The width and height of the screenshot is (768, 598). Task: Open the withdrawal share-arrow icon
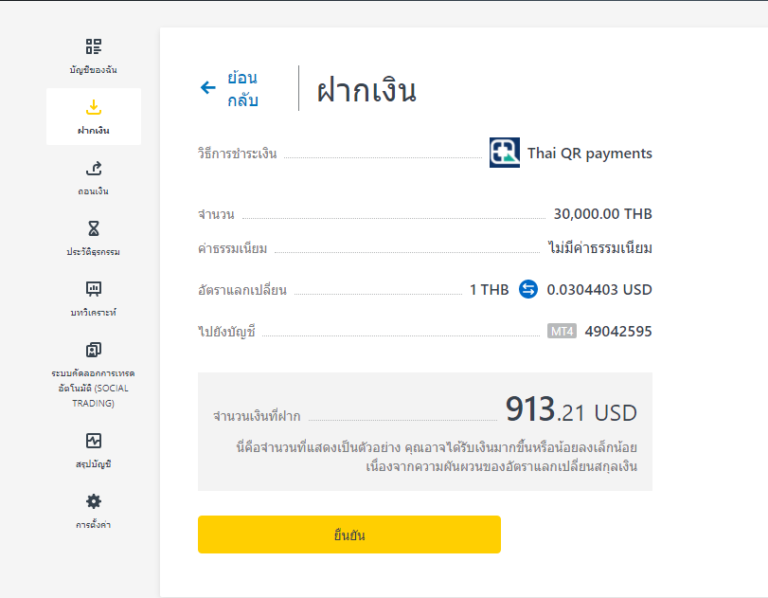click(x=94, y=168)
